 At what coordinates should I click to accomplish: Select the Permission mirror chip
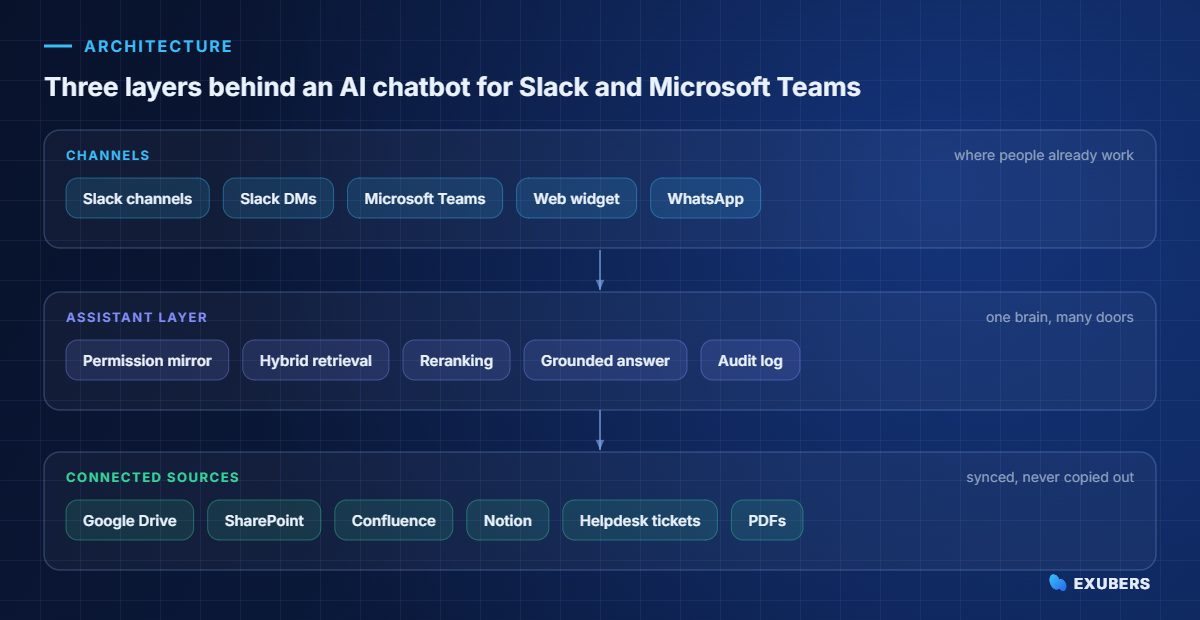coord(147,360)
